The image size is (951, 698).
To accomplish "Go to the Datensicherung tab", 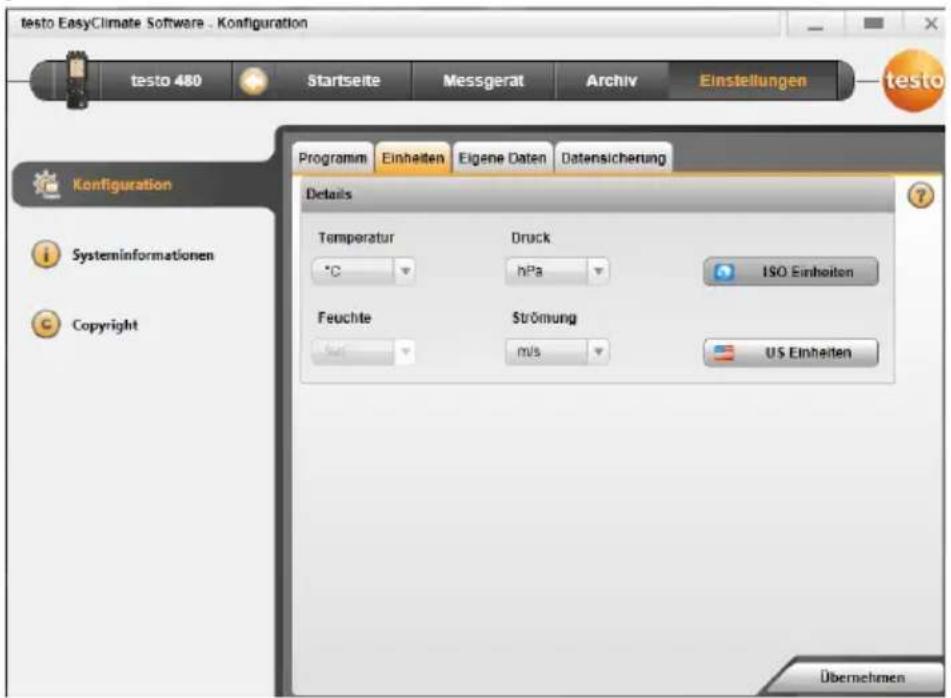I will 613,158.
